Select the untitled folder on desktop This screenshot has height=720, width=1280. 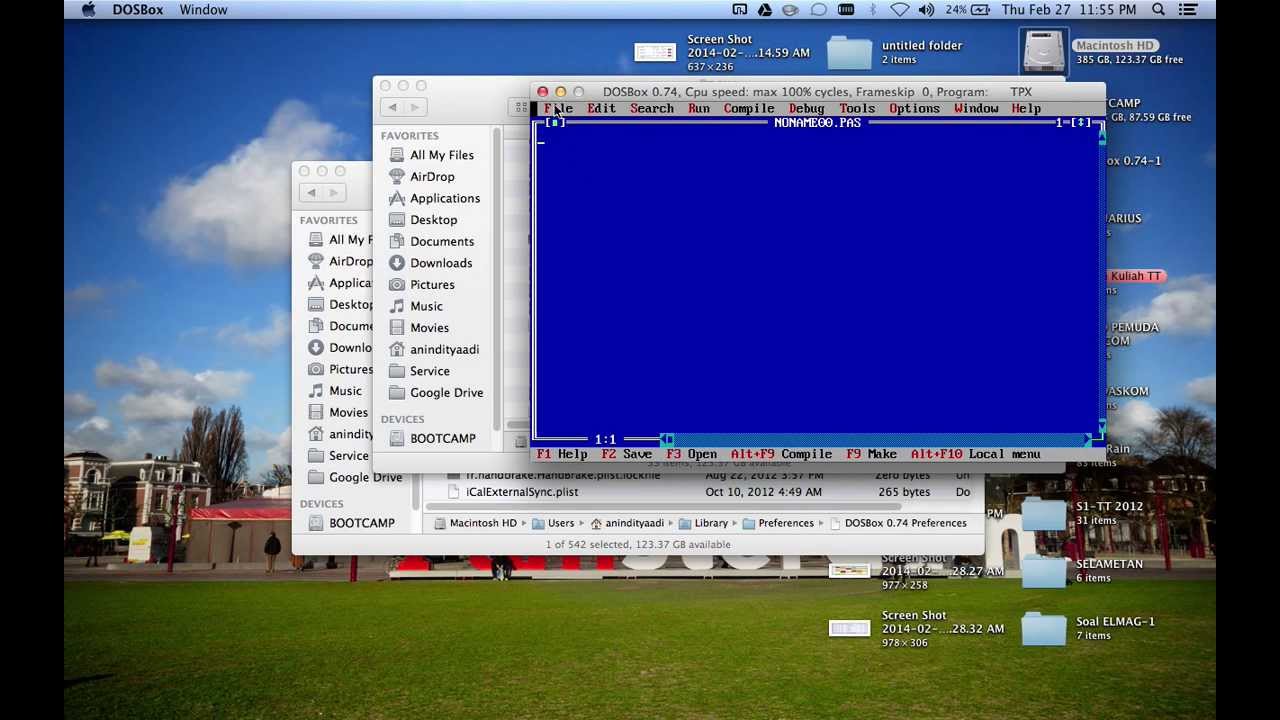[849, 52]
